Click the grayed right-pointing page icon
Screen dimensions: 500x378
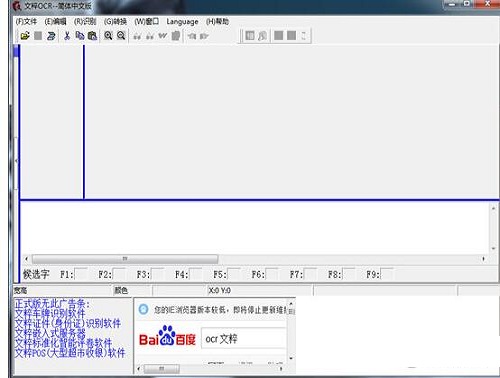204,36
